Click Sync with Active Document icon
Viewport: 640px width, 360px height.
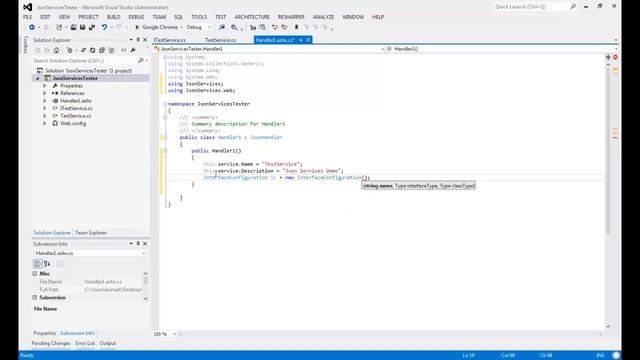(83, 50)
